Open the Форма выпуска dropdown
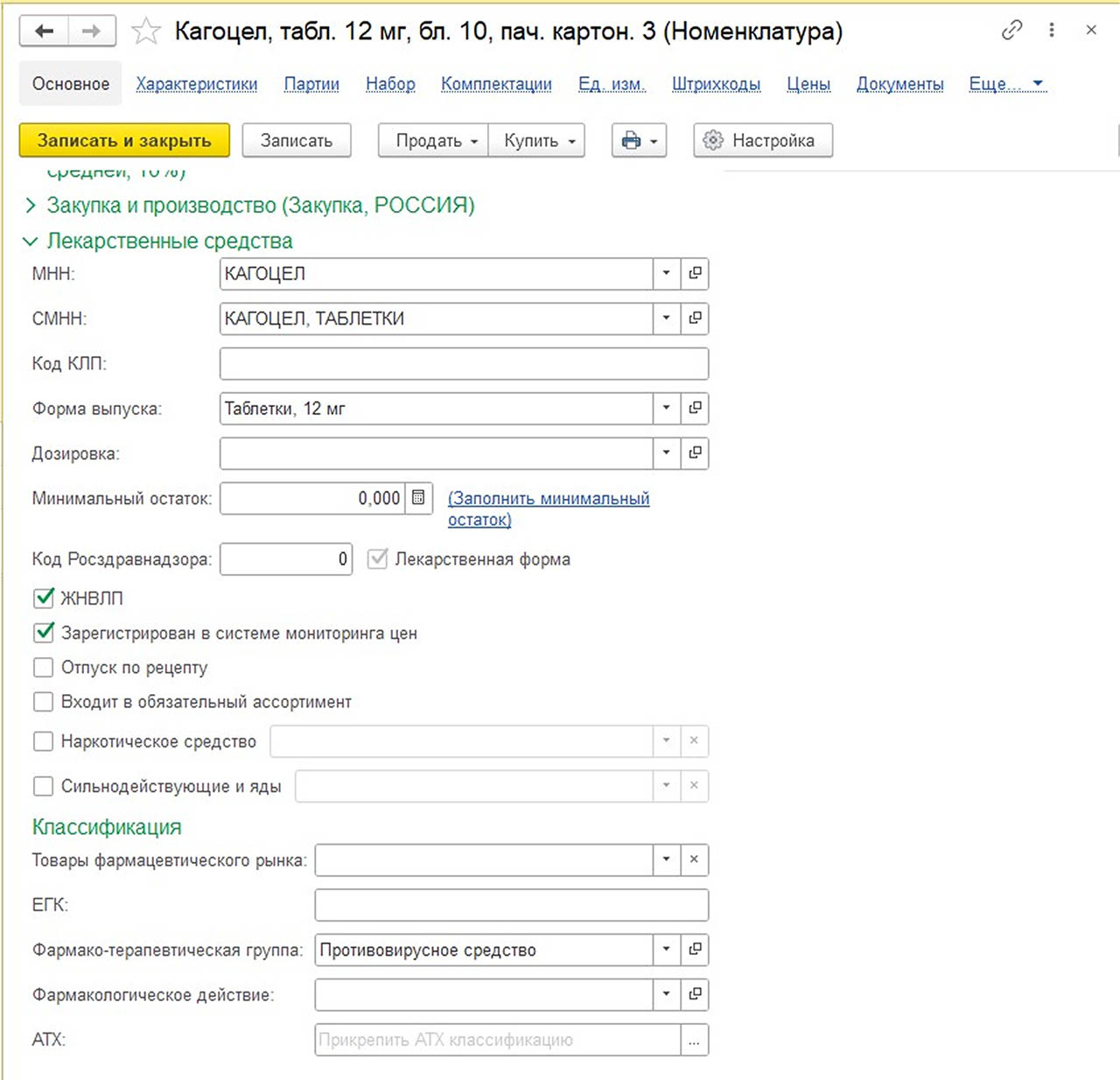The image size is (1120, 1080). pos(666,408)
